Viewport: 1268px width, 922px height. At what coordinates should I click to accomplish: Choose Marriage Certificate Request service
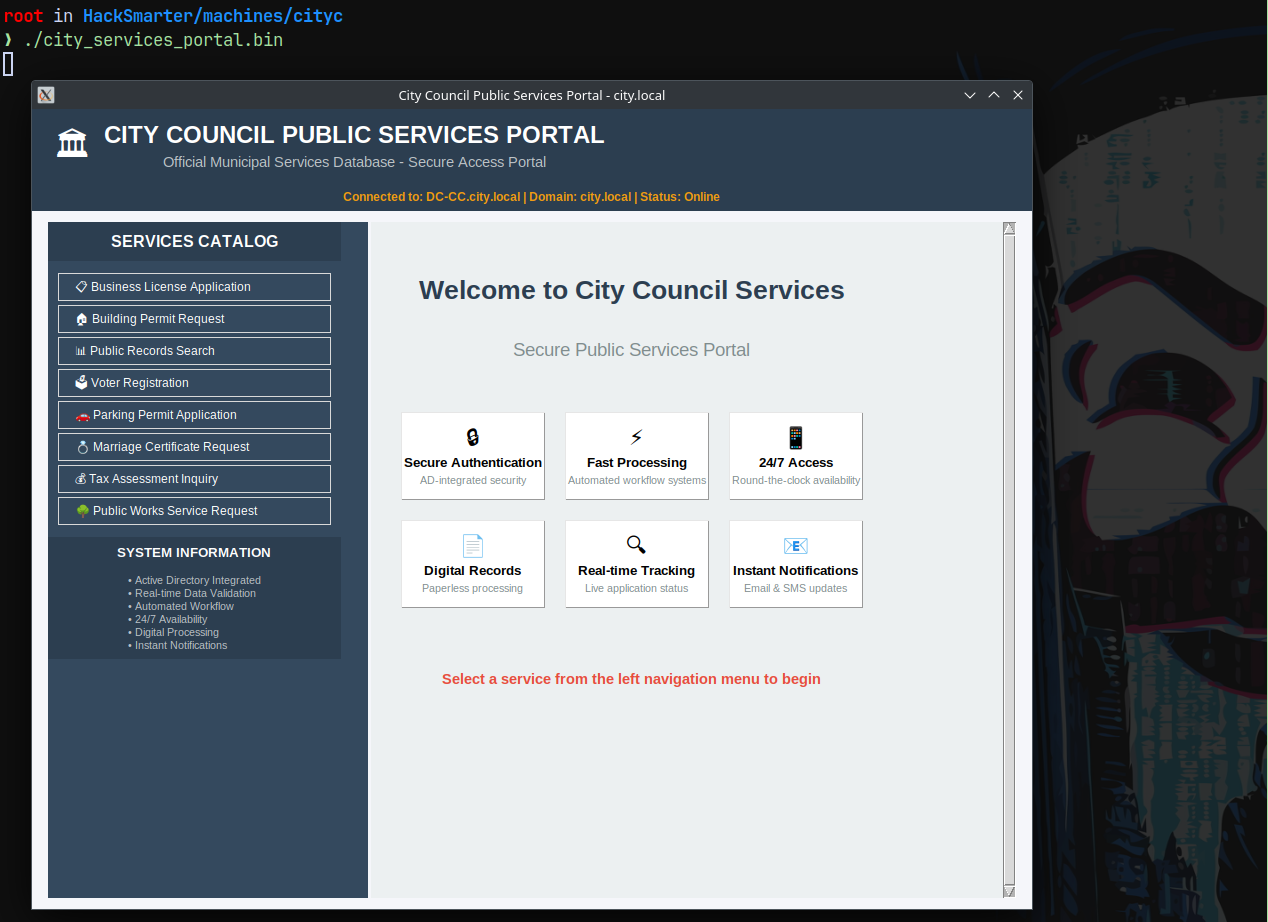tap(194, 447)
